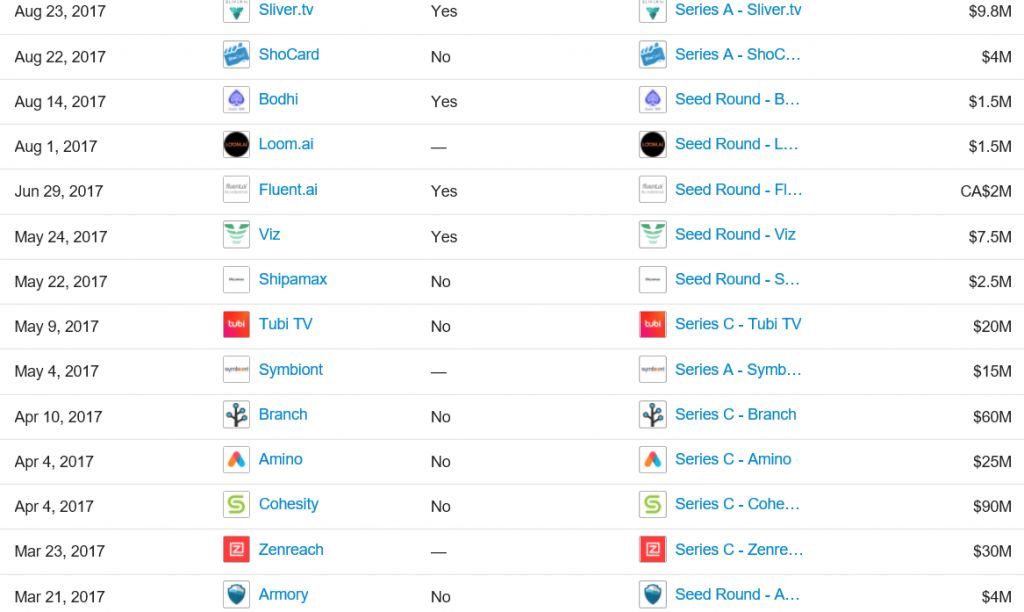Open the Series C - Tubi TV funding link
The width and height of the screenshot is (1024, 612).
coord(738,324)
